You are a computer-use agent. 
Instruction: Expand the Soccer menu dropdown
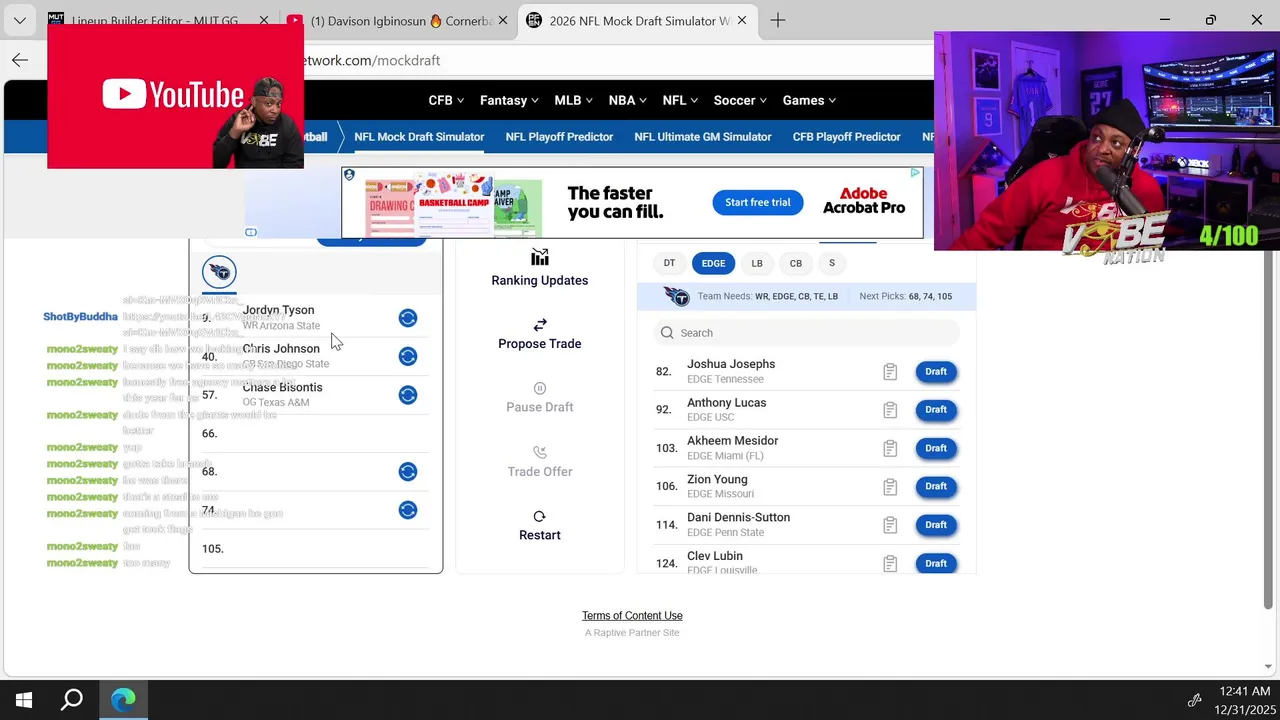tap(740, 100)
